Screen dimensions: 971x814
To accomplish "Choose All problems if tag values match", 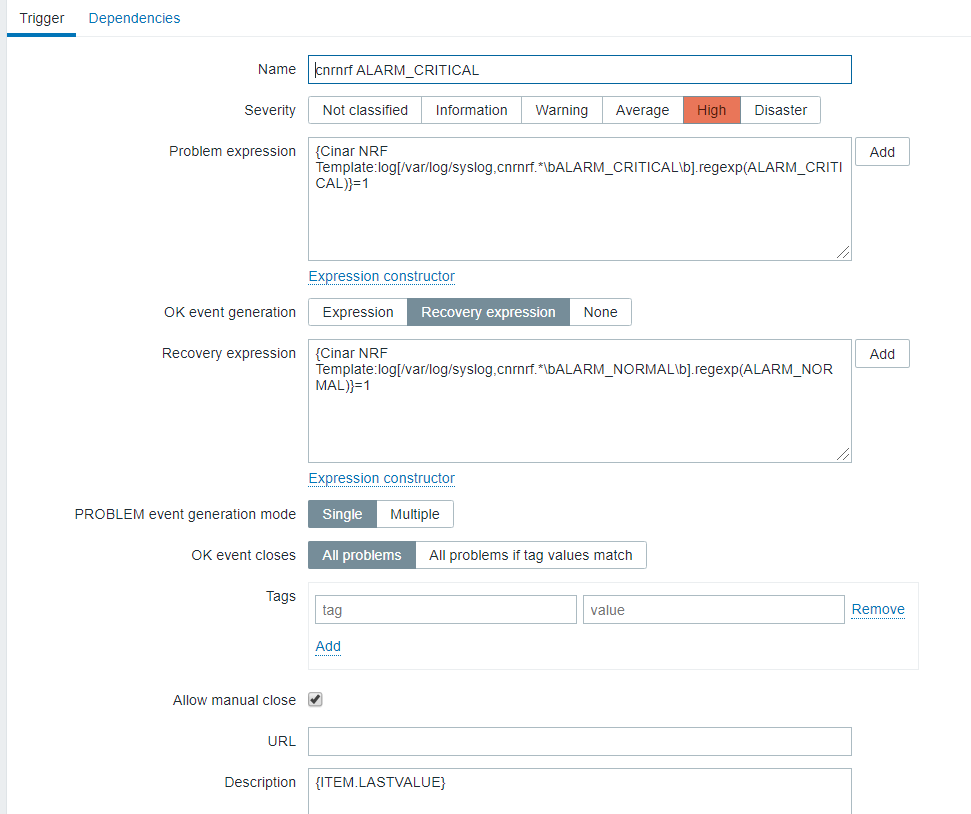I will click(530, 555).
